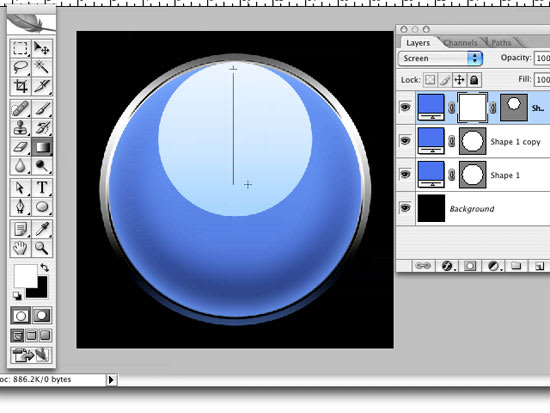The width and height of the screenshot is (550, 413).
Task: Hide the Shape 1 copy layer
Action: 405,141
